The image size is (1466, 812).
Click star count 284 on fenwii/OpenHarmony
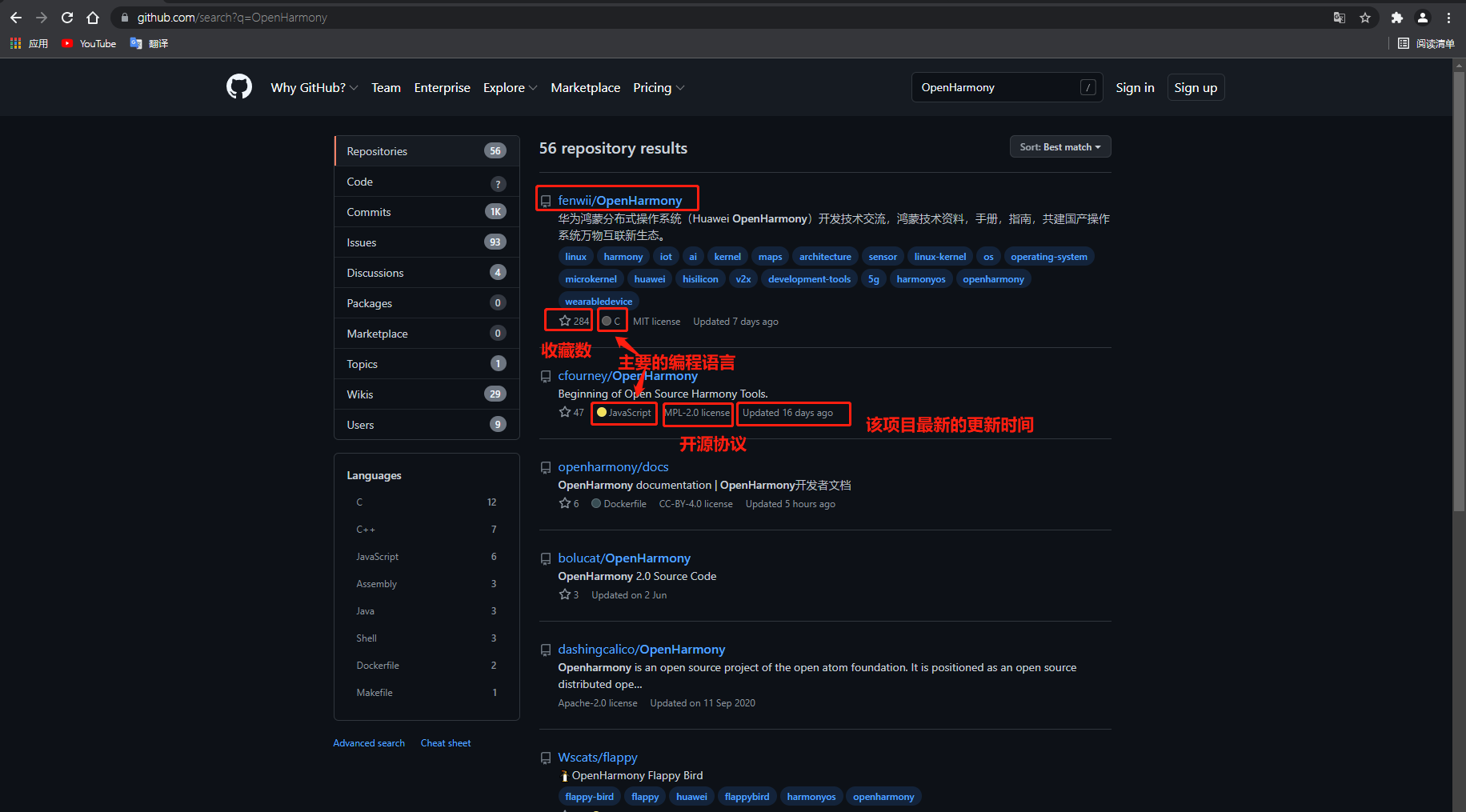click(x=574, y=321)
